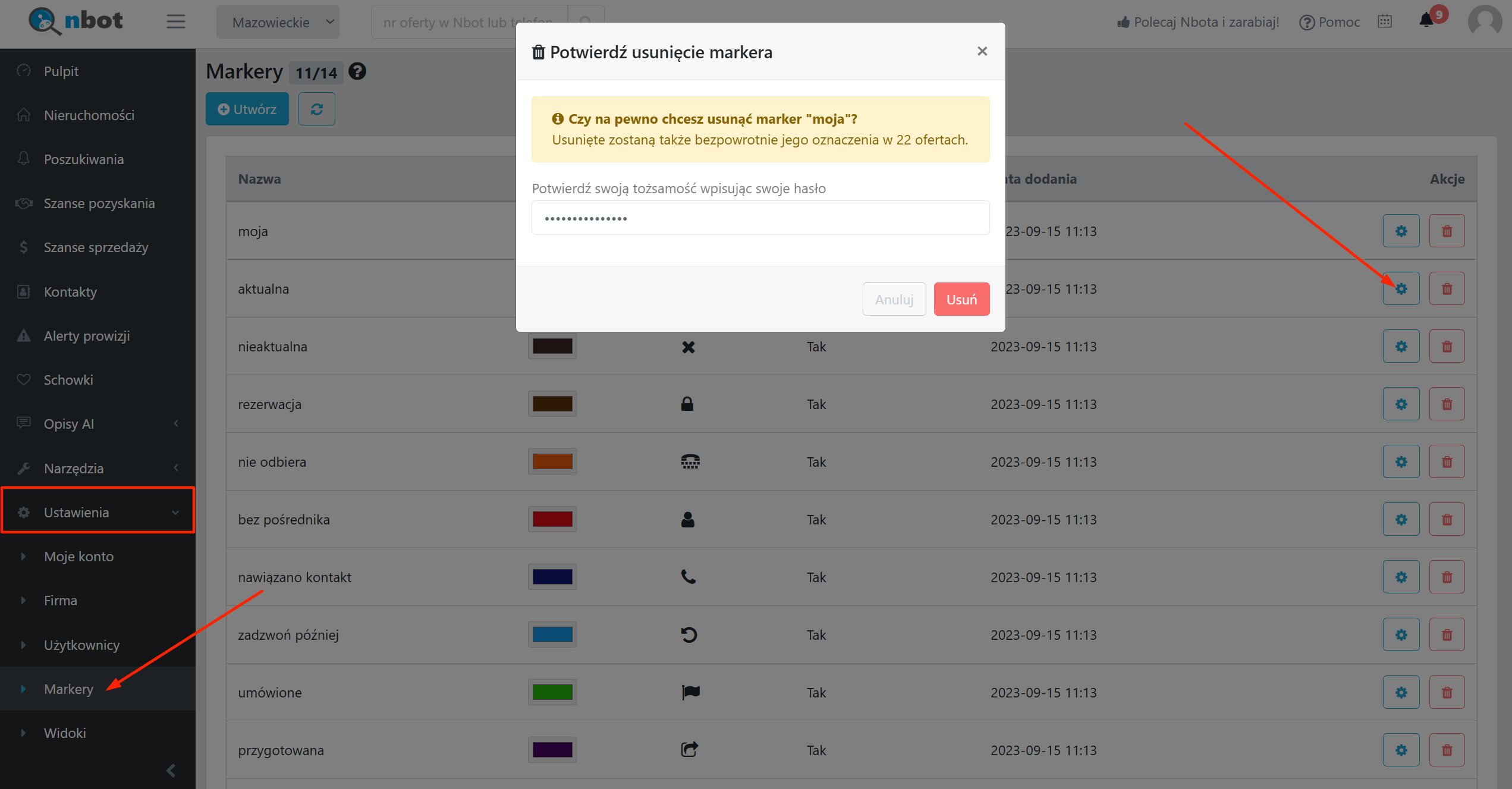Remove marker nie odbiera via trash icon

(x=1447, y=462)
